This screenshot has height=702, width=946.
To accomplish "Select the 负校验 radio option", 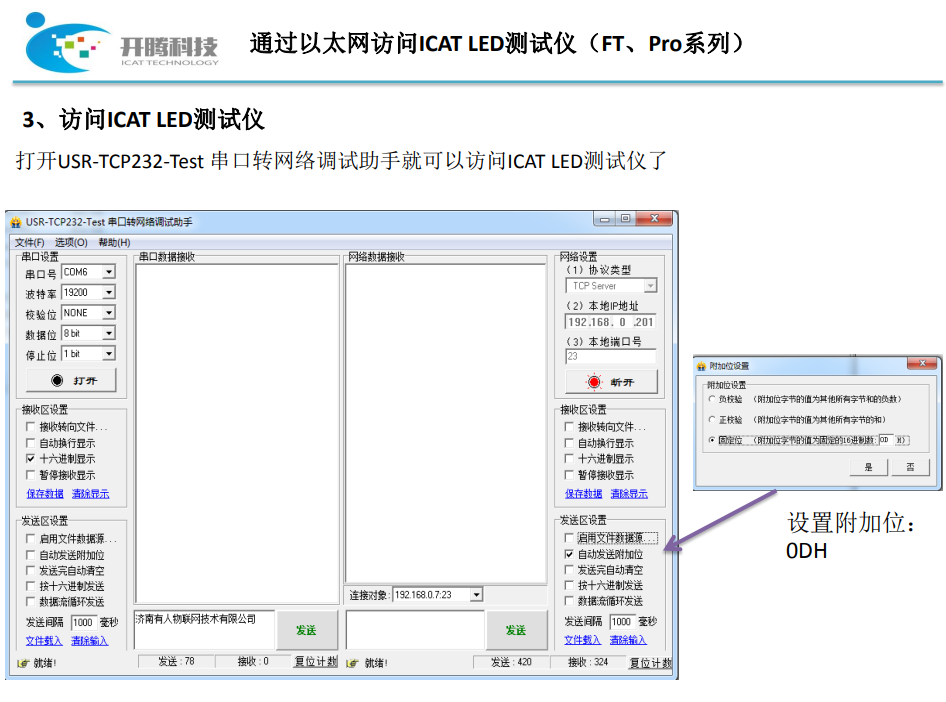I will tap(711, 398).
